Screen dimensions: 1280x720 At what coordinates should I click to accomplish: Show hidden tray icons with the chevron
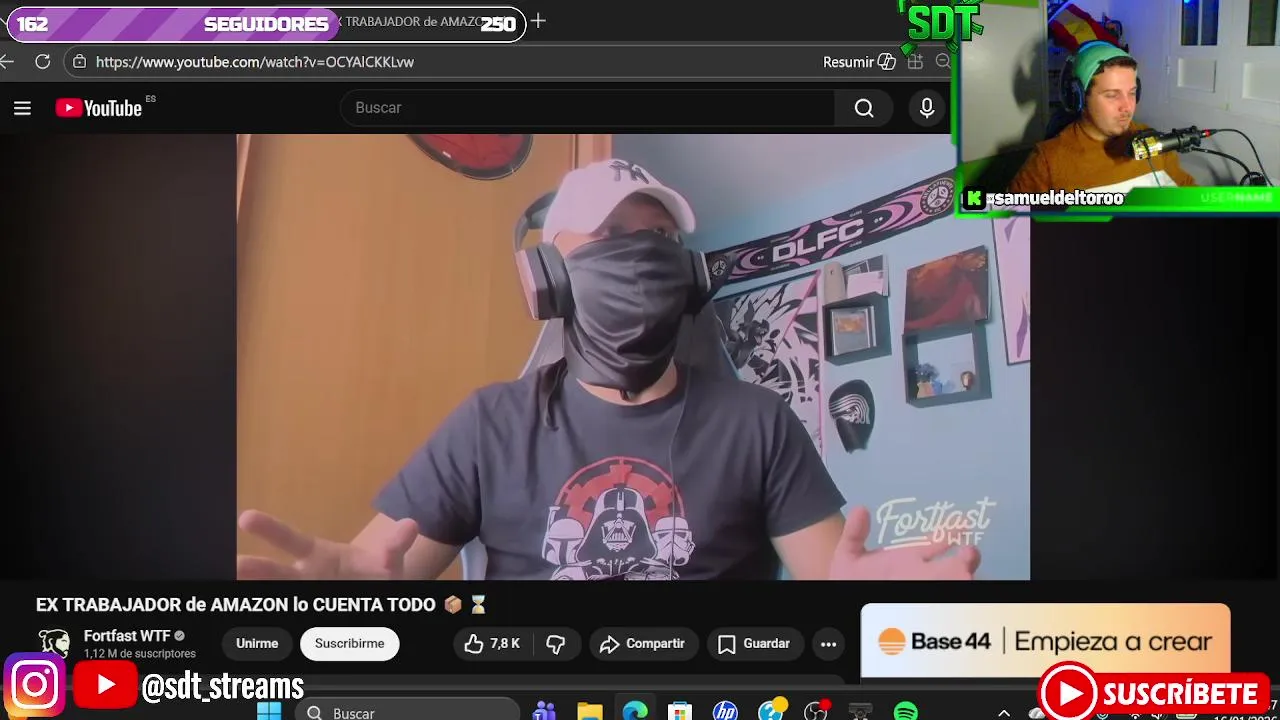pos(1004,712)
